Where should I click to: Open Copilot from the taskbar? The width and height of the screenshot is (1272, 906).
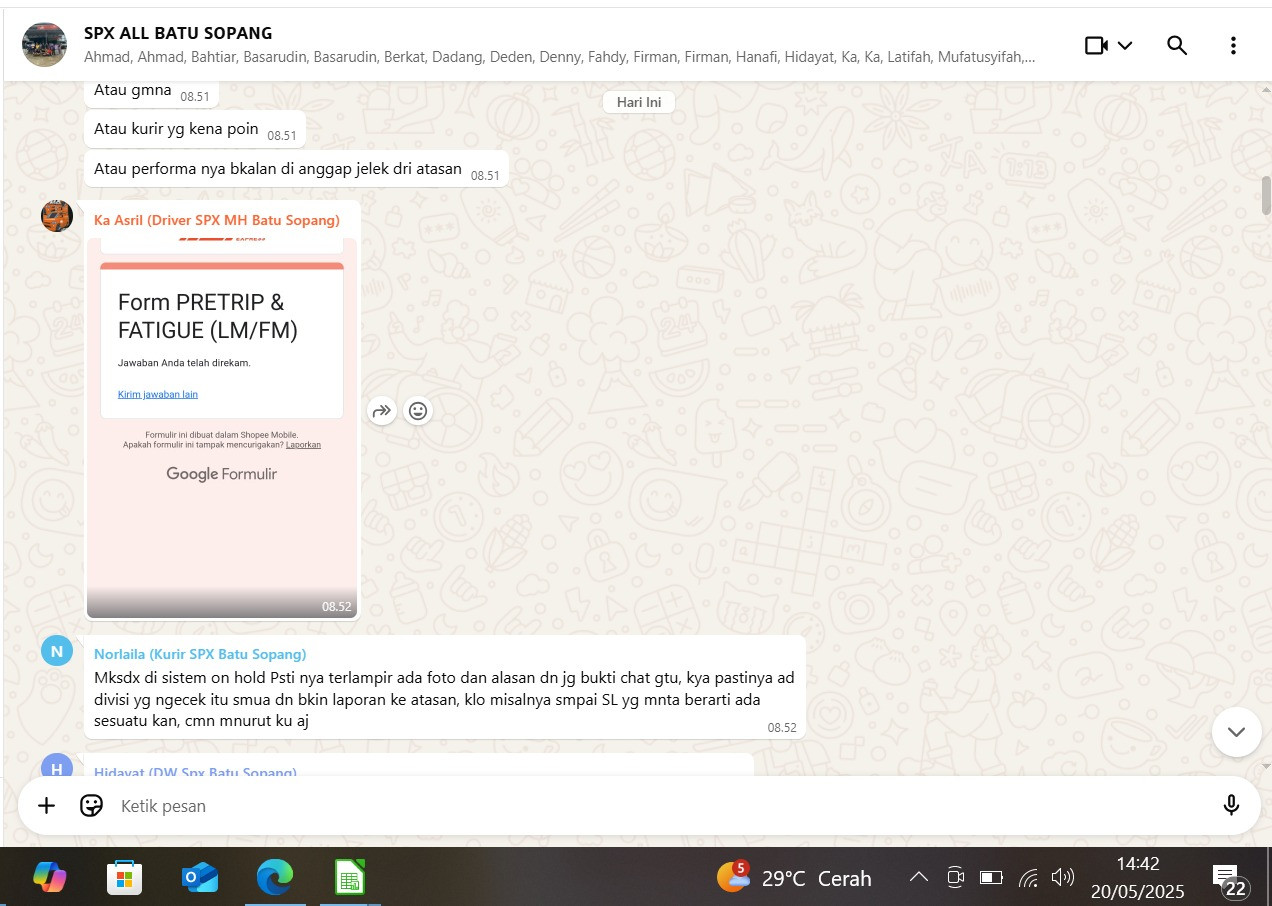pyautogui.click(x=49, y=877)
